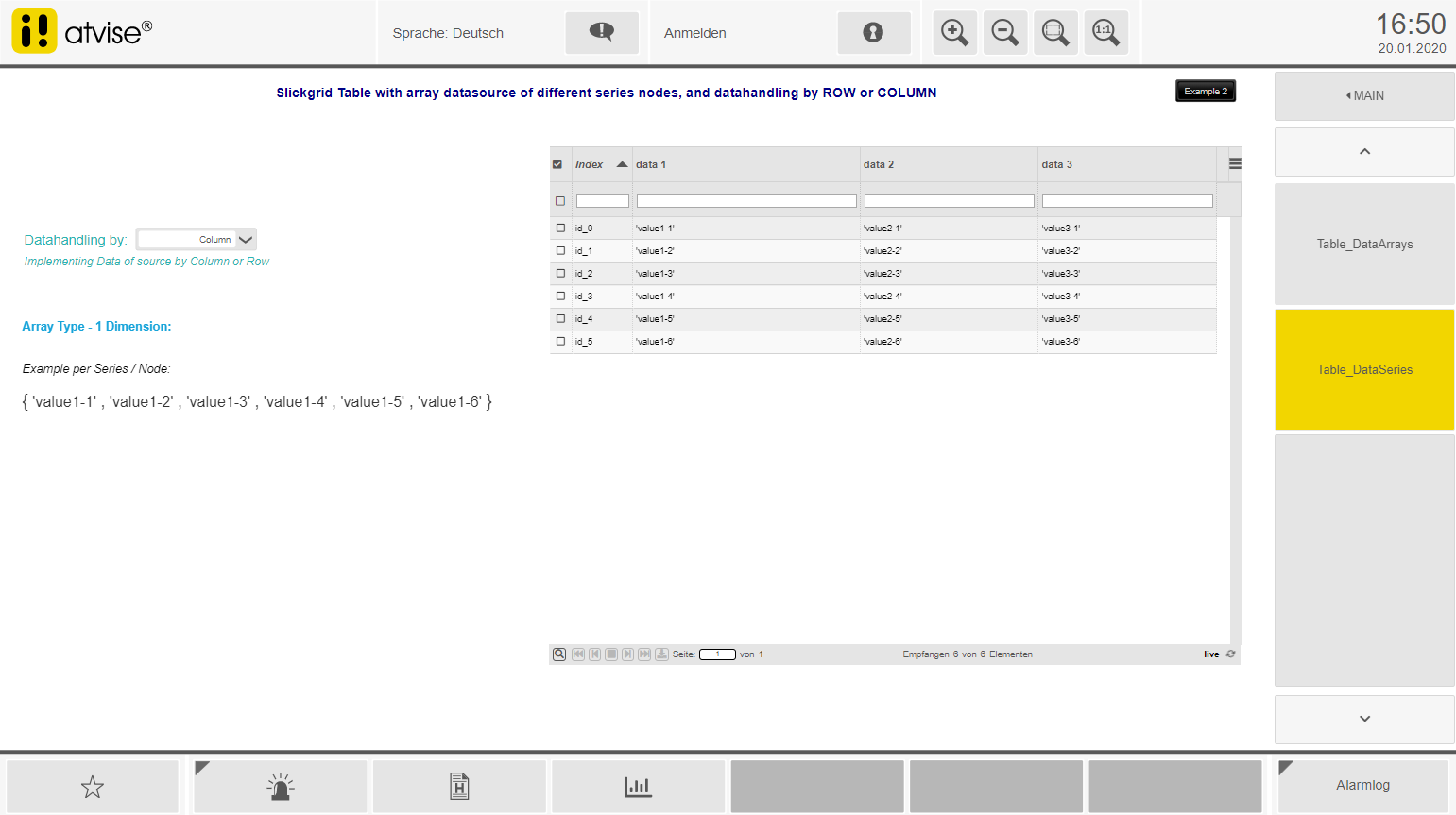Click cell 'value3-6' in table
The height and width of the screenshot is (815, 1456).
coord(1127,342)
